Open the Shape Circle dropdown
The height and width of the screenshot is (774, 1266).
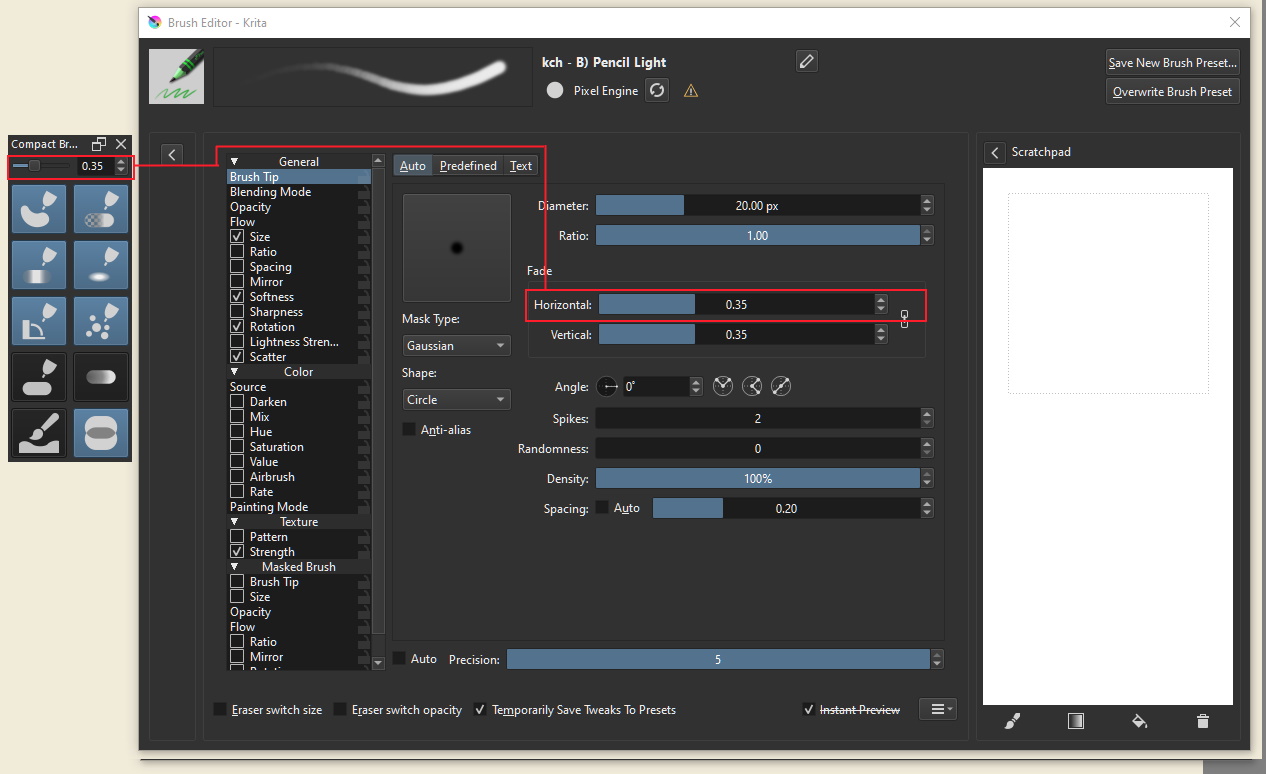[x=456, y=399]
